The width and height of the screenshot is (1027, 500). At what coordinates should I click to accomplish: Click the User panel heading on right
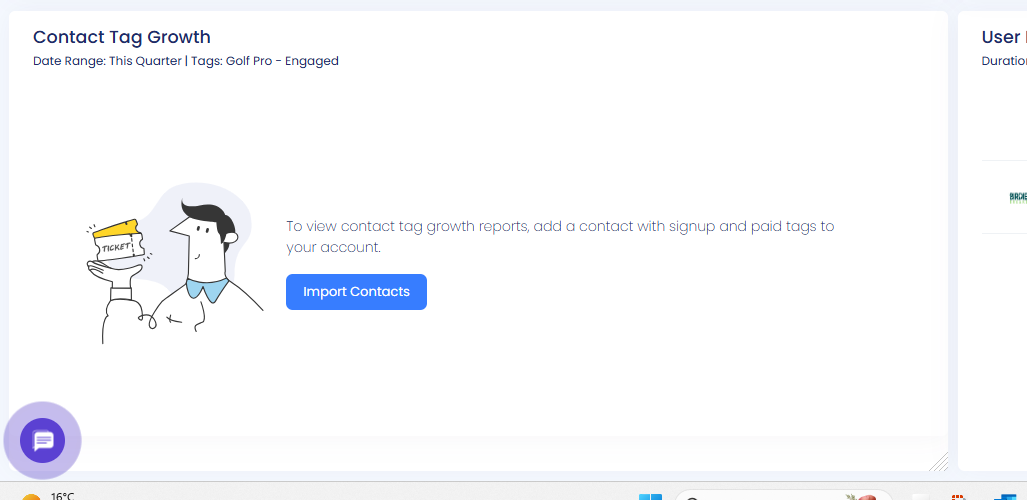click(x=1001, y=37)
